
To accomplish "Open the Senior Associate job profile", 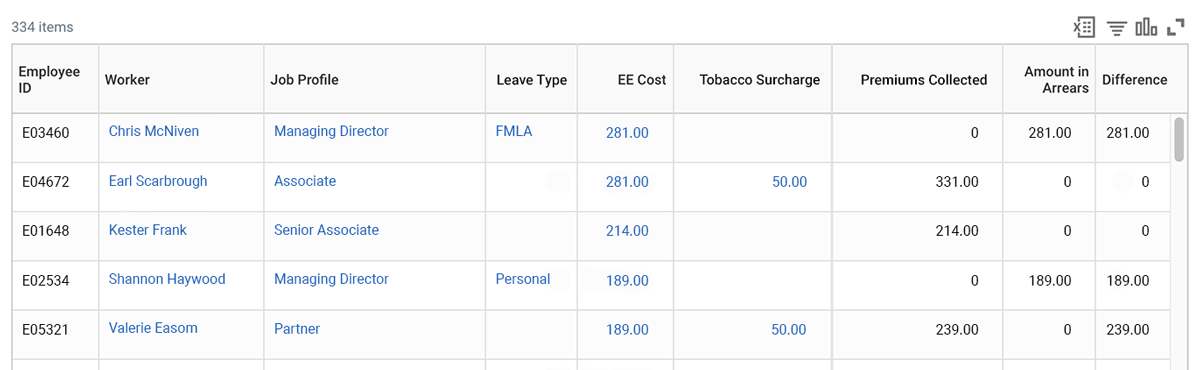I will tap(326, 230).
